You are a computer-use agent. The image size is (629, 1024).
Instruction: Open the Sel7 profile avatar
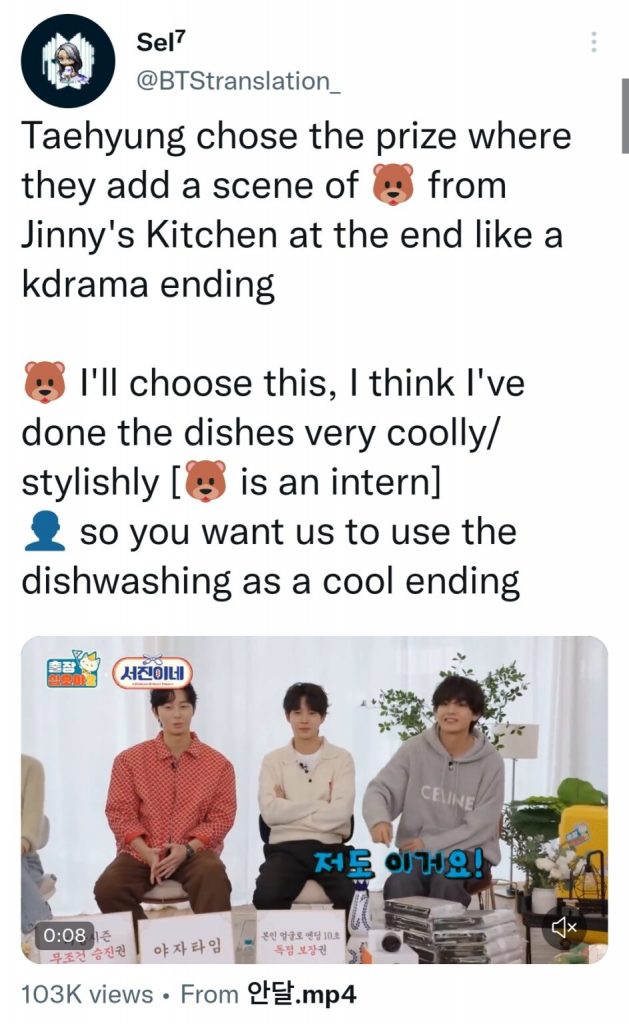tap(68, 61)
